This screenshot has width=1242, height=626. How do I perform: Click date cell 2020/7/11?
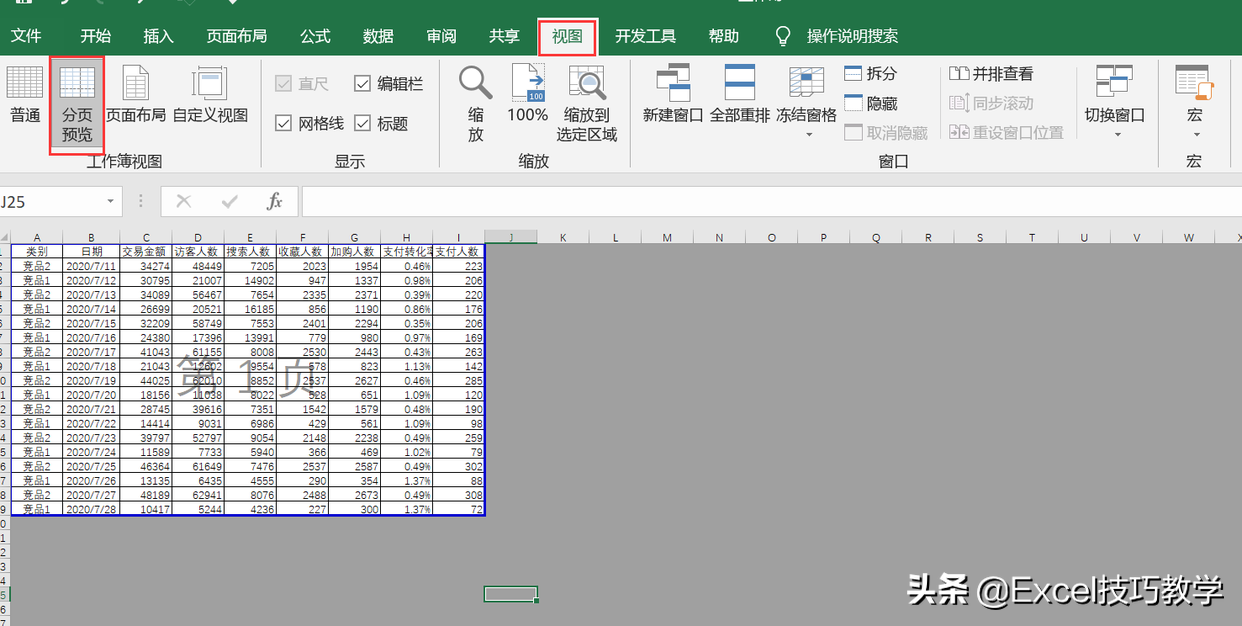[x=91, y=267]
